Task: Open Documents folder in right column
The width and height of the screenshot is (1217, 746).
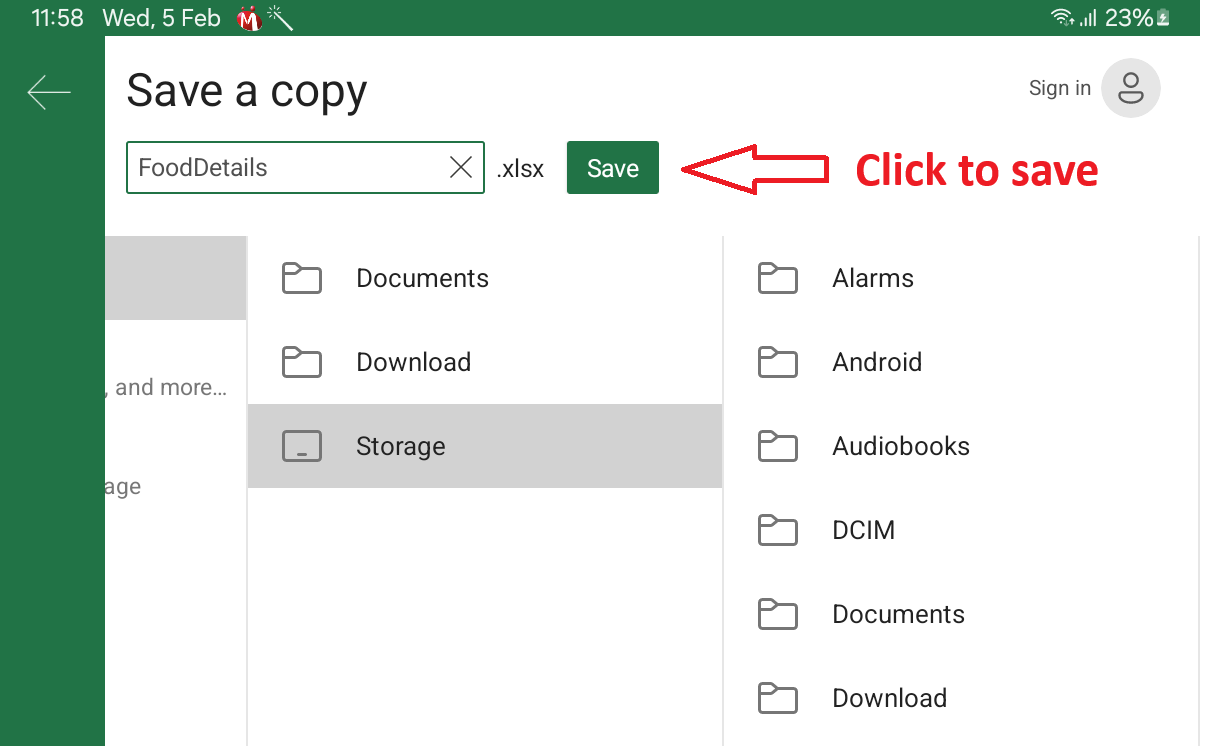Action: pos(960,614)
